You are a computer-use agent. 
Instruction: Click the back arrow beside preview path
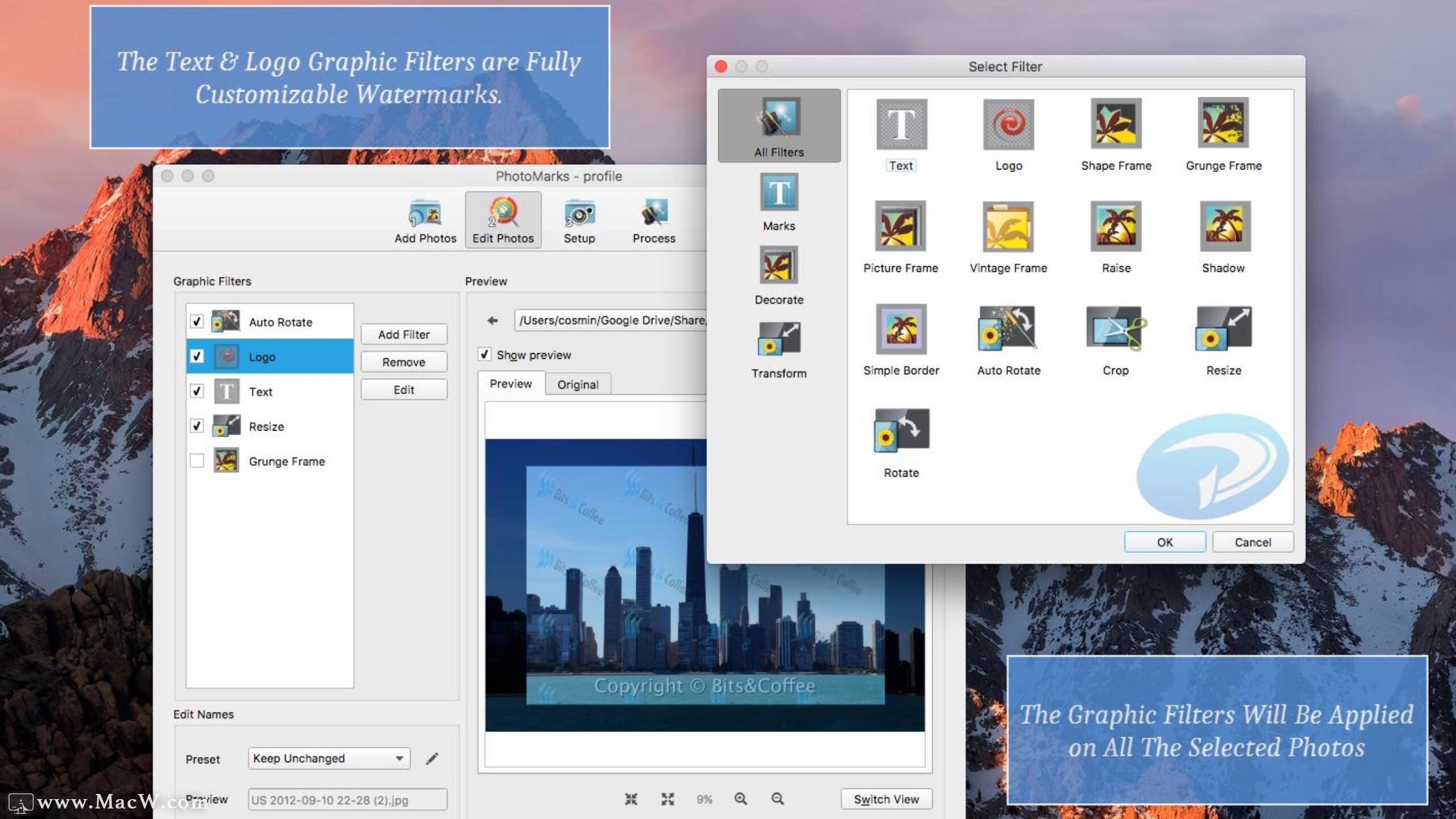pos(493,320)
